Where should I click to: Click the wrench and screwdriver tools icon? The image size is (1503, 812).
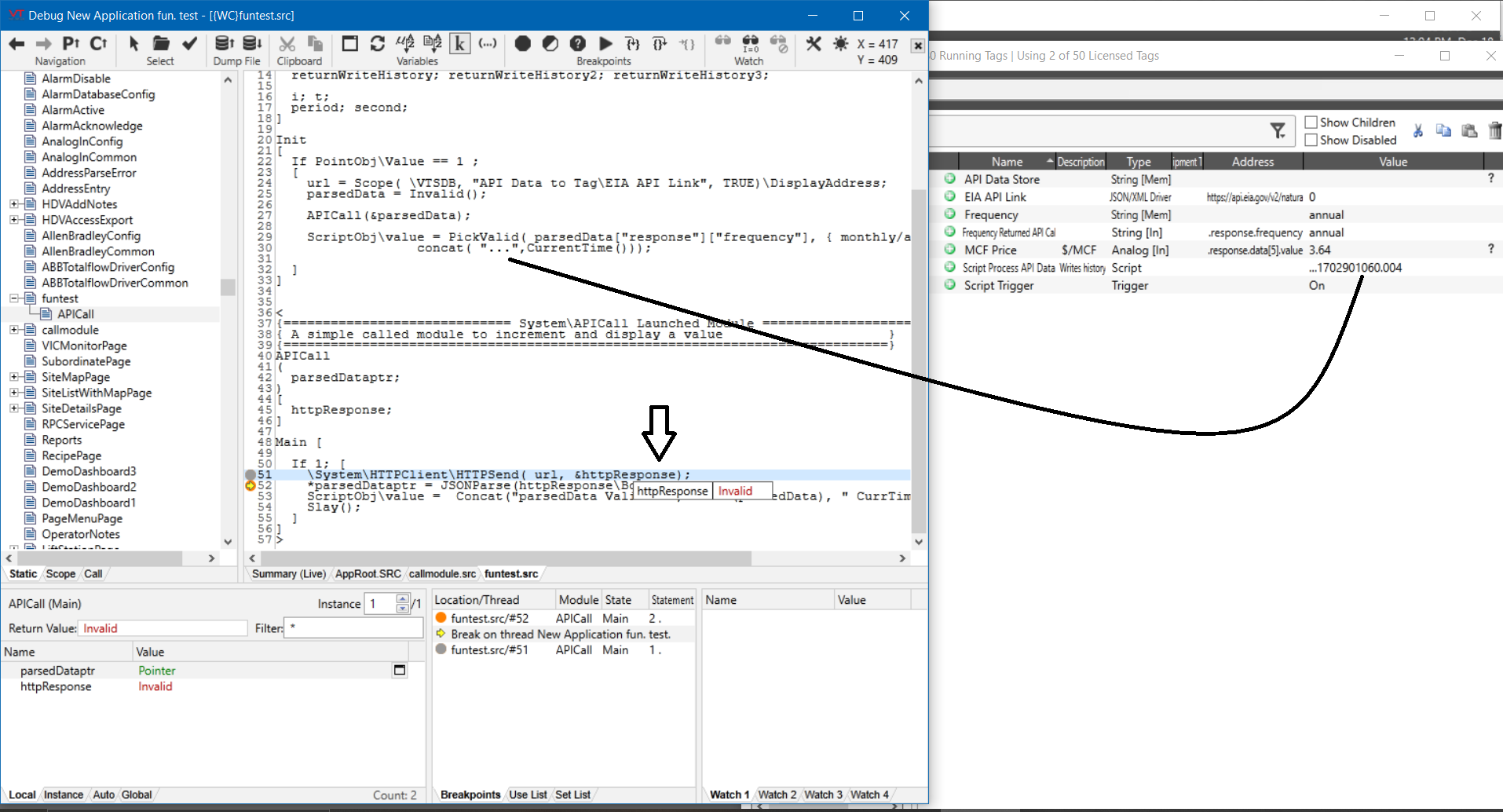(x=814, y=44)
